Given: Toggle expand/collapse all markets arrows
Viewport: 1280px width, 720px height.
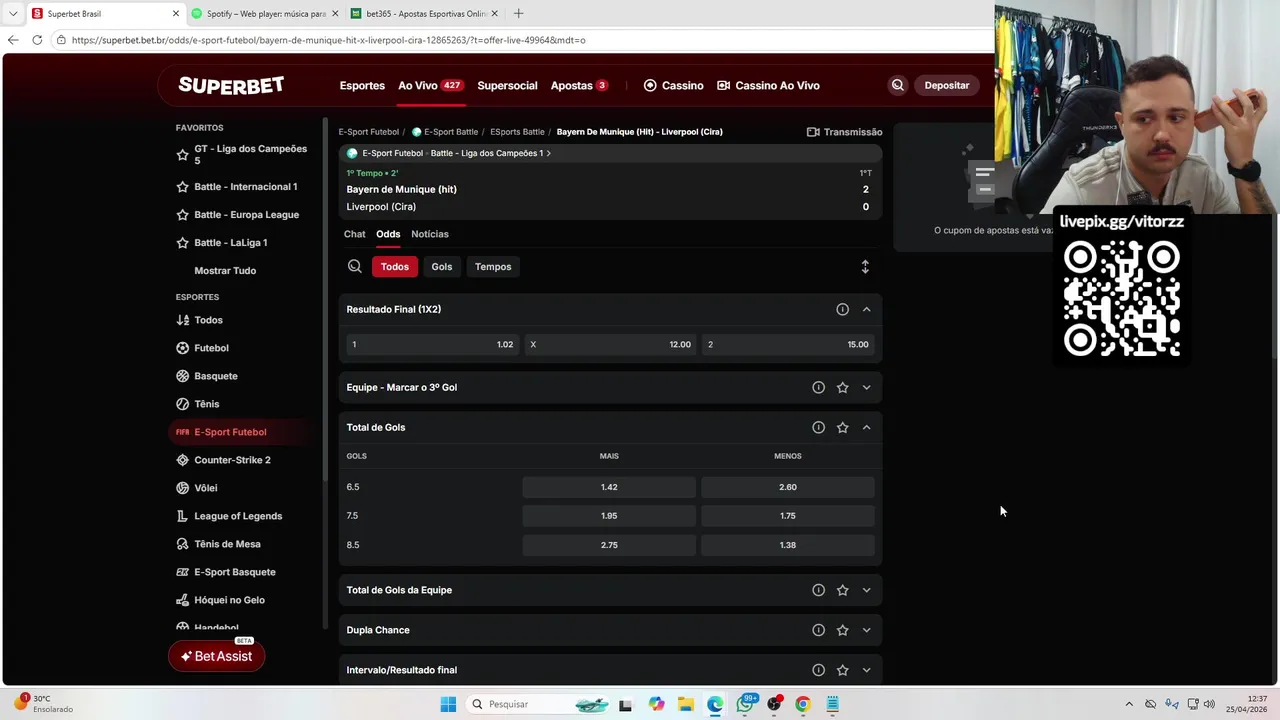Looking at the screenshot, I should pyautogui.click(x=865, y=267).
